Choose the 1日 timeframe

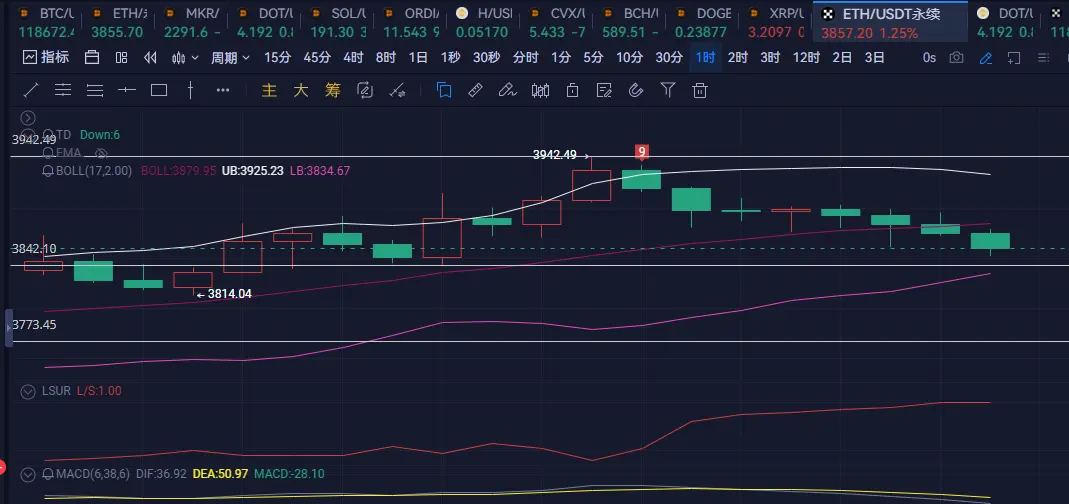418,58
